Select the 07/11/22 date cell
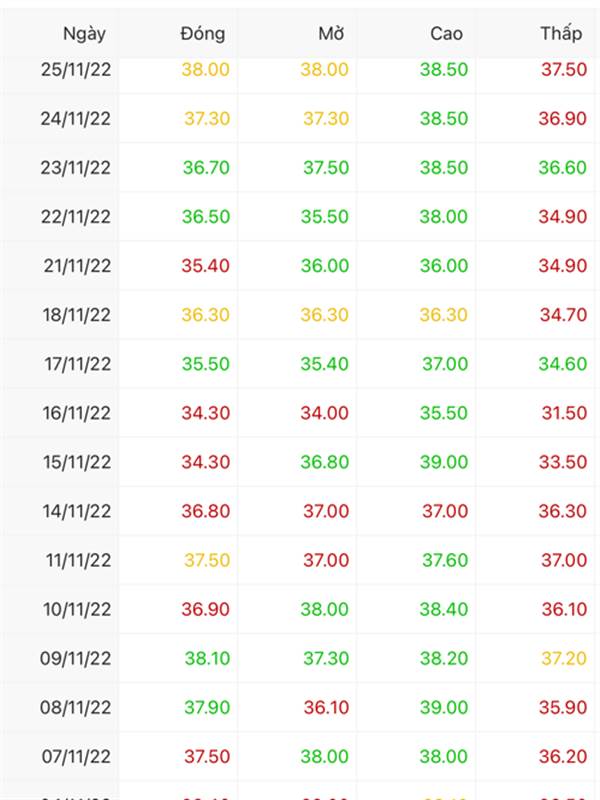 76,756
